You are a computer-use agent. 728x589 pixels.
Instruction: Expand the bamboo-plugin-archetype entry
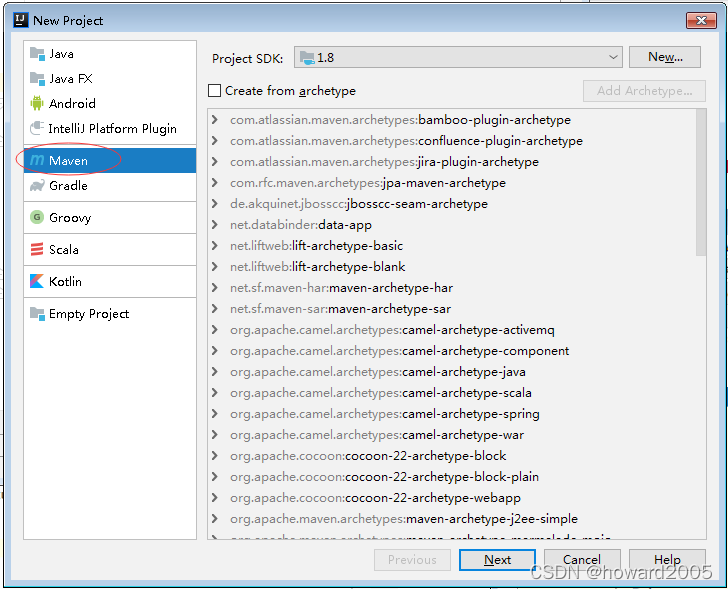(x=214, y=120)
